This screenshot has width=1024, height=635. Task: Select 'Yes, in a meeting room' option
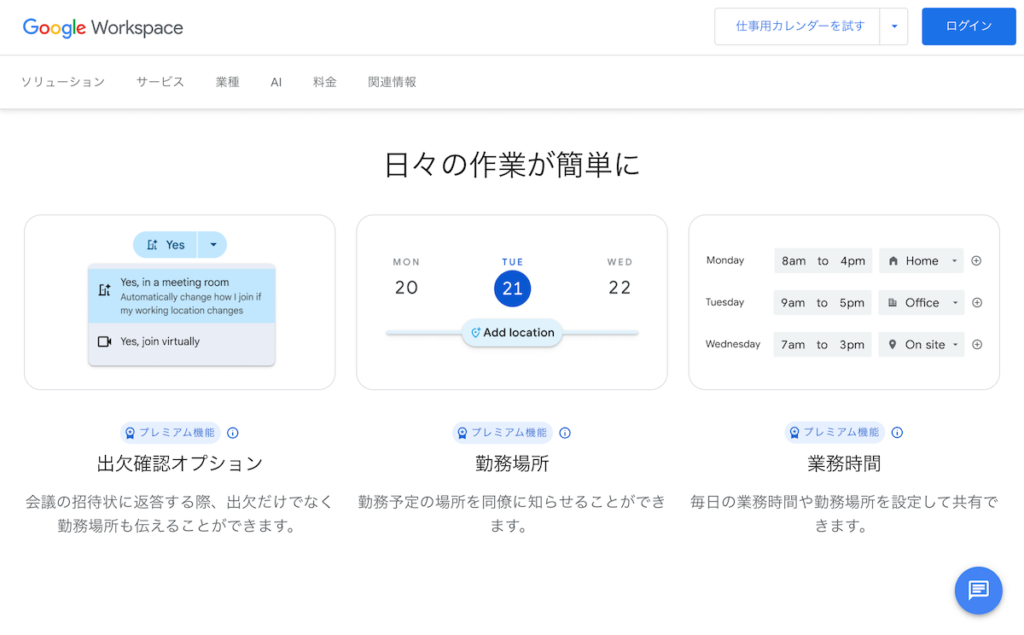pyautogui.click(x=182, y=296)
